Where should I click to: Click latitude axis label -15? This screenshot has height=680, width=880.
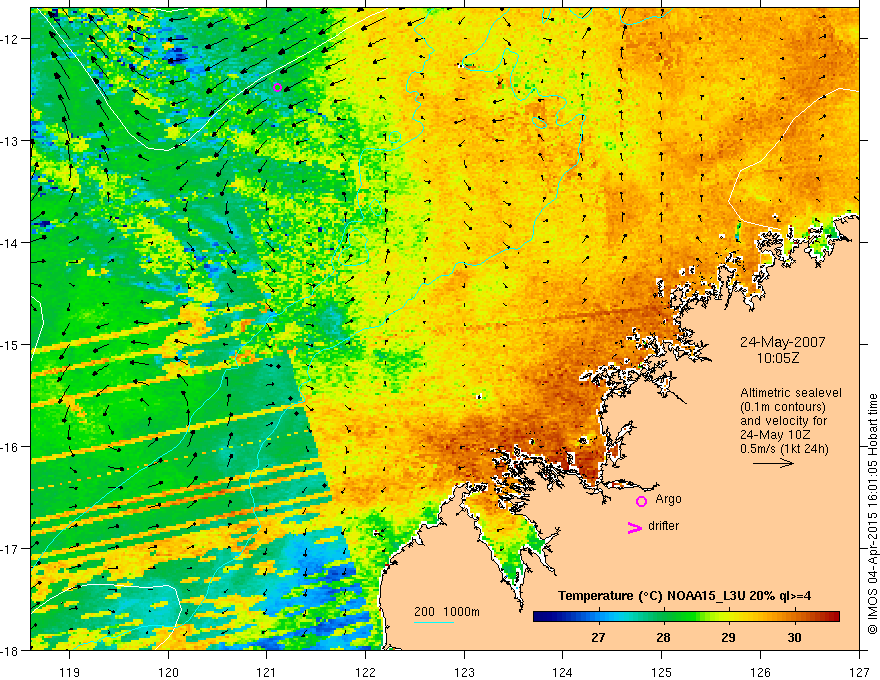(10, 344)
